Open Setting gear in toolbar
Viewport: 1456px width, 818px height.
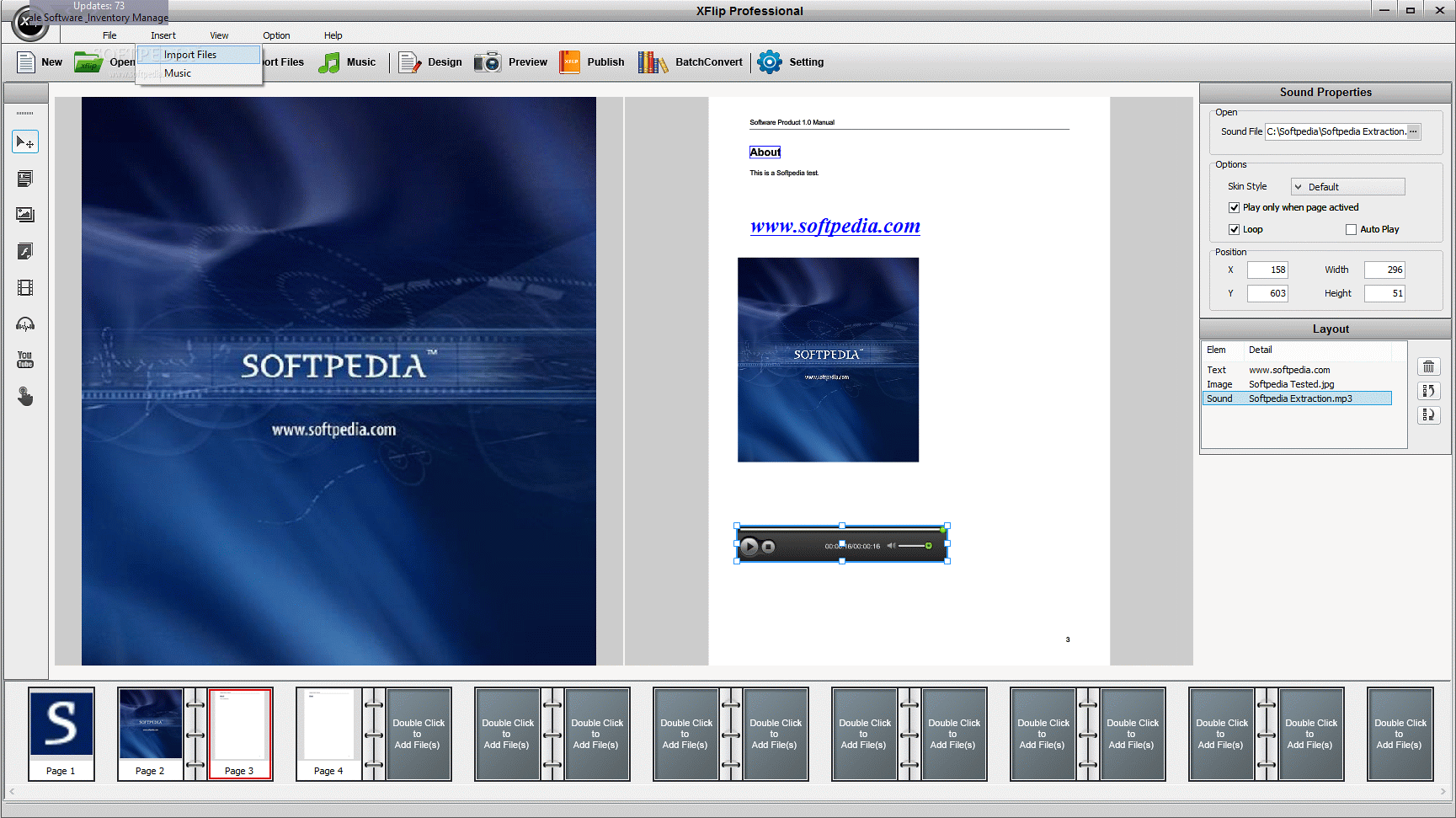coord(790,62)
